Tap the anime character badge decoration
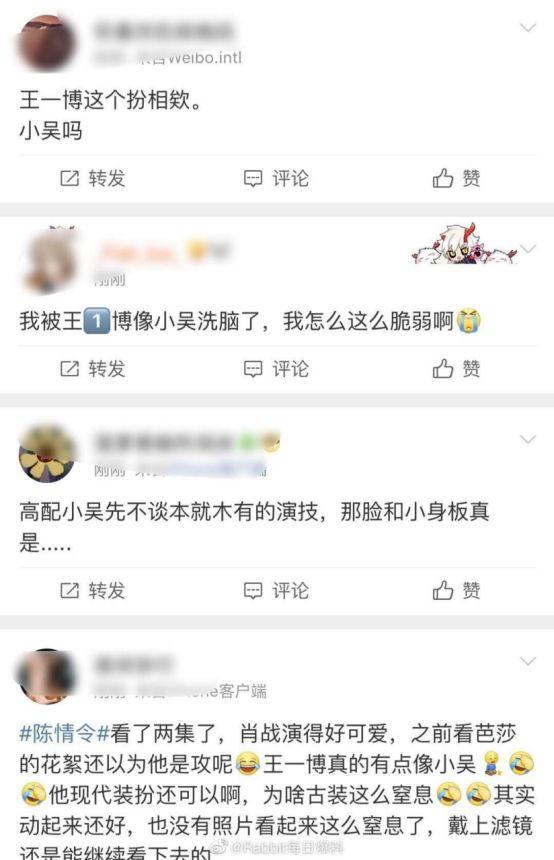Screen dimensions: 554x860 click(464, 245)
